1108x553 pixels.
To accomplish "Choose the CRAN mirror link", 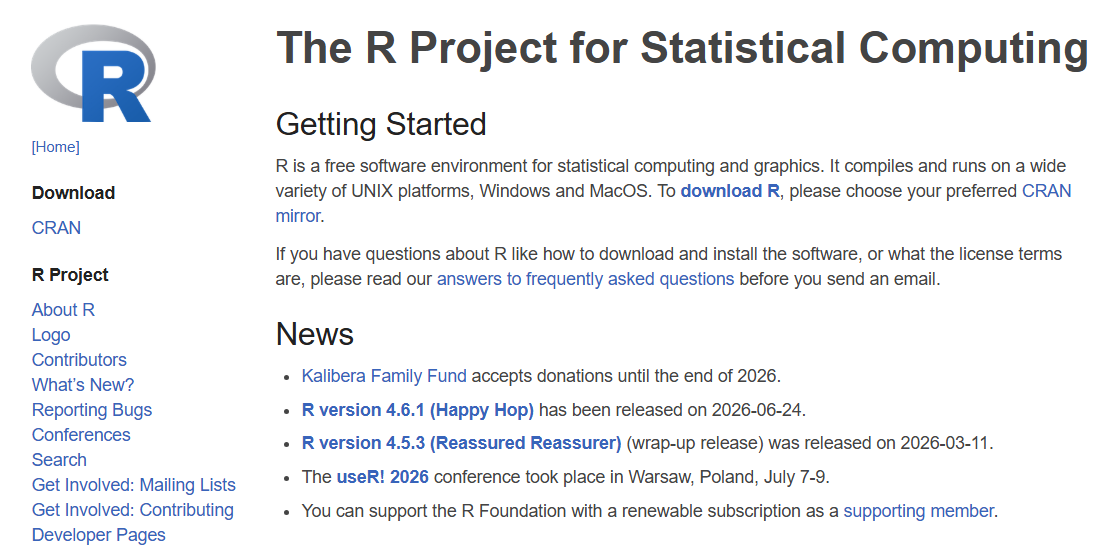I will click(x=1046, y=191).
